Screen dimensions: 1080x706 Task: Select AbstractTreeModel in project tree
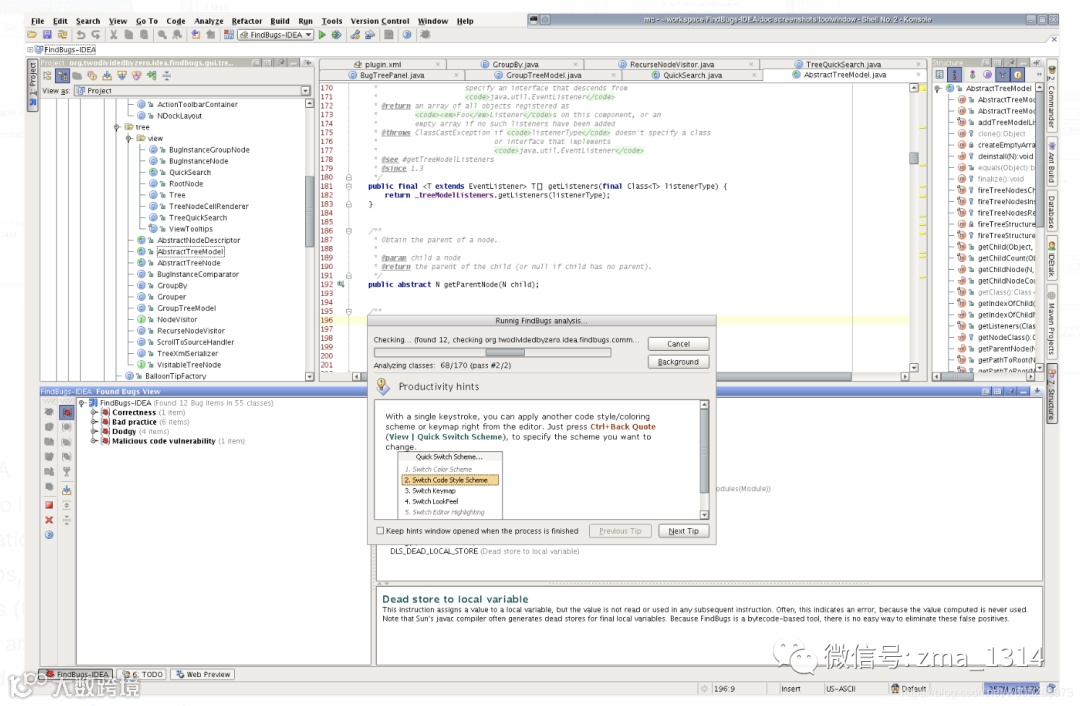(190, 251)
